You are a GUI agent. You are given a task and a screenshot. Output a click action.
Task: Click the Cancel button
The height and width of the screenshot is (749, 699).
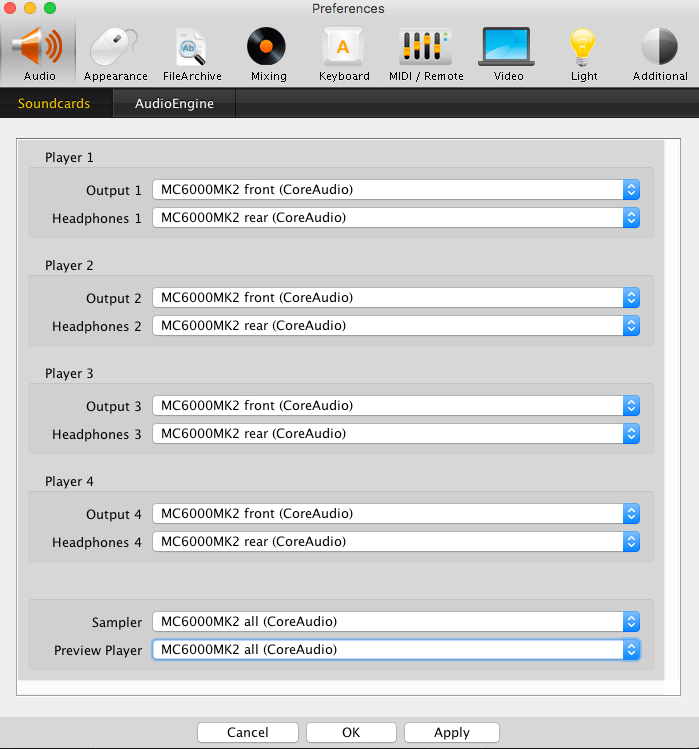pos(248,732)
